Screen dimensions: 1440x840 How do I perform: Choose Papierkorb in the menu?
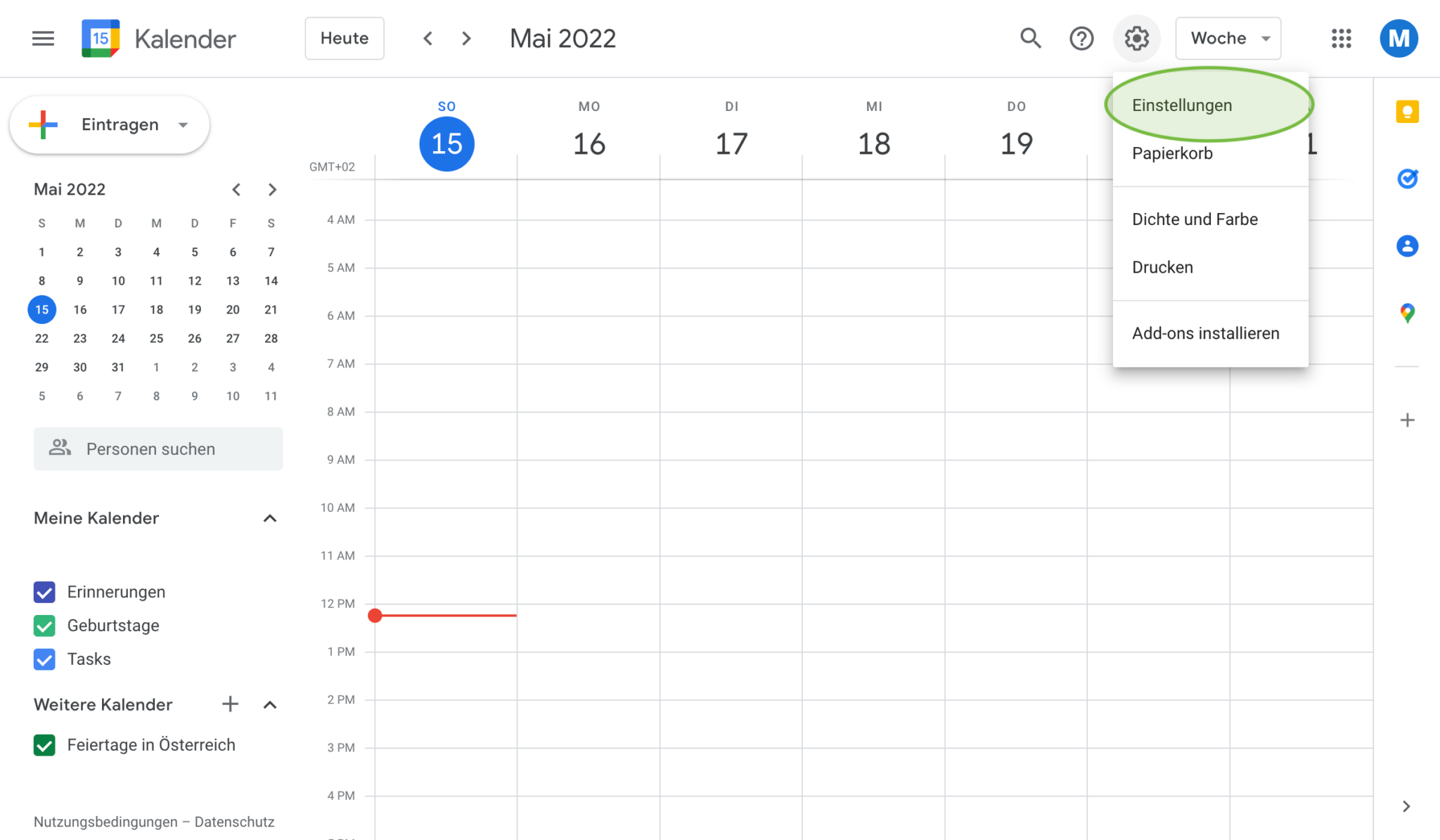(1210, 153)
